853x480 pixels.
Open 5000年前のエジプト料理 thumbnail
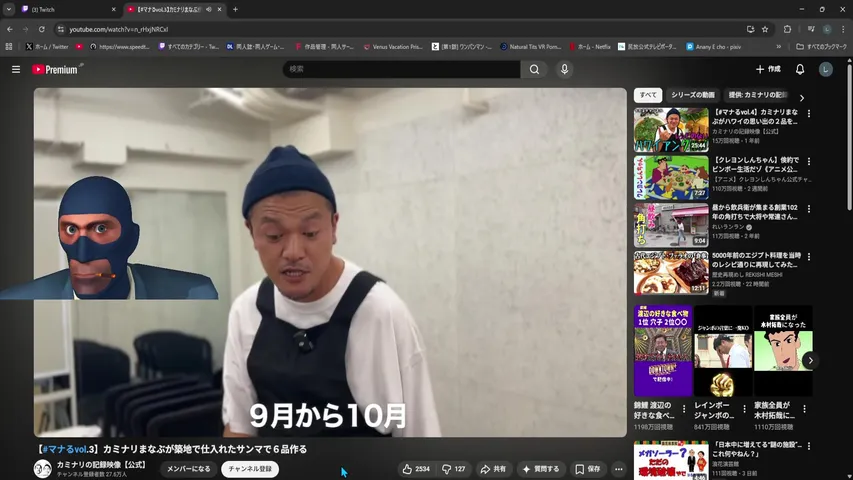point(671,273)
